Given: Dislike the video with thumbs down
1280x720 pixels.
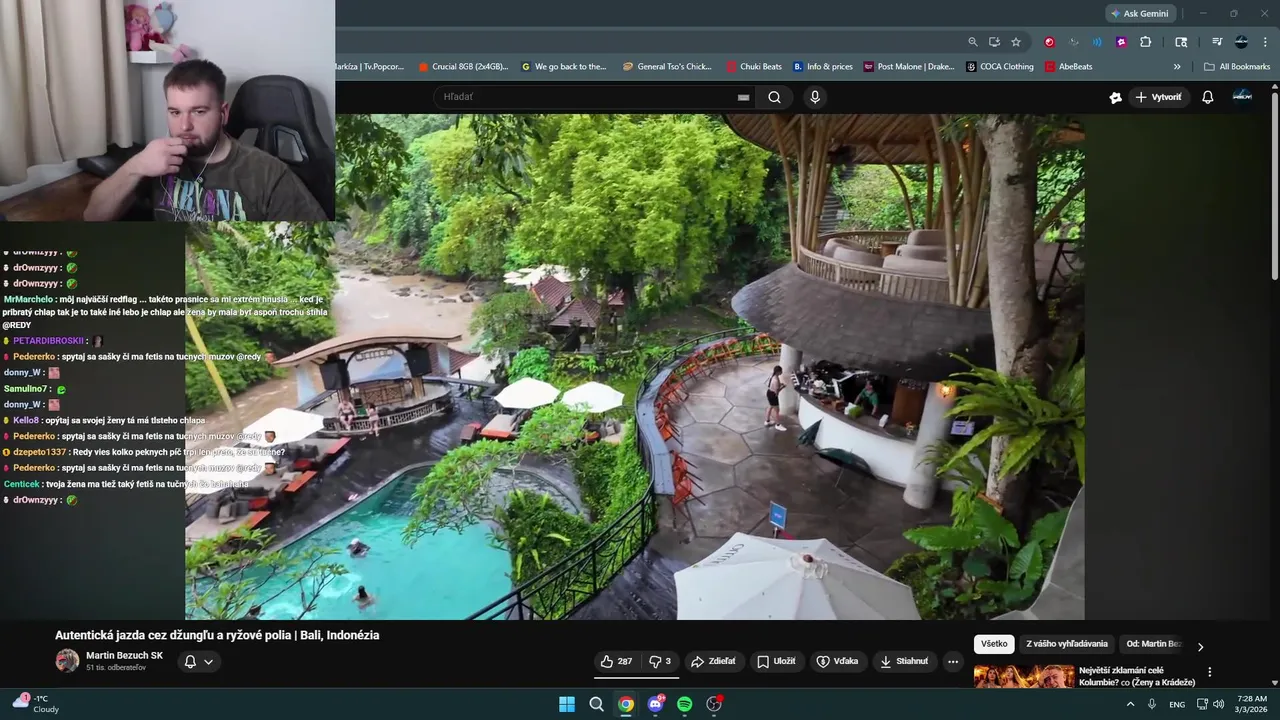Looking at the screenshot, I should [660, 661].
